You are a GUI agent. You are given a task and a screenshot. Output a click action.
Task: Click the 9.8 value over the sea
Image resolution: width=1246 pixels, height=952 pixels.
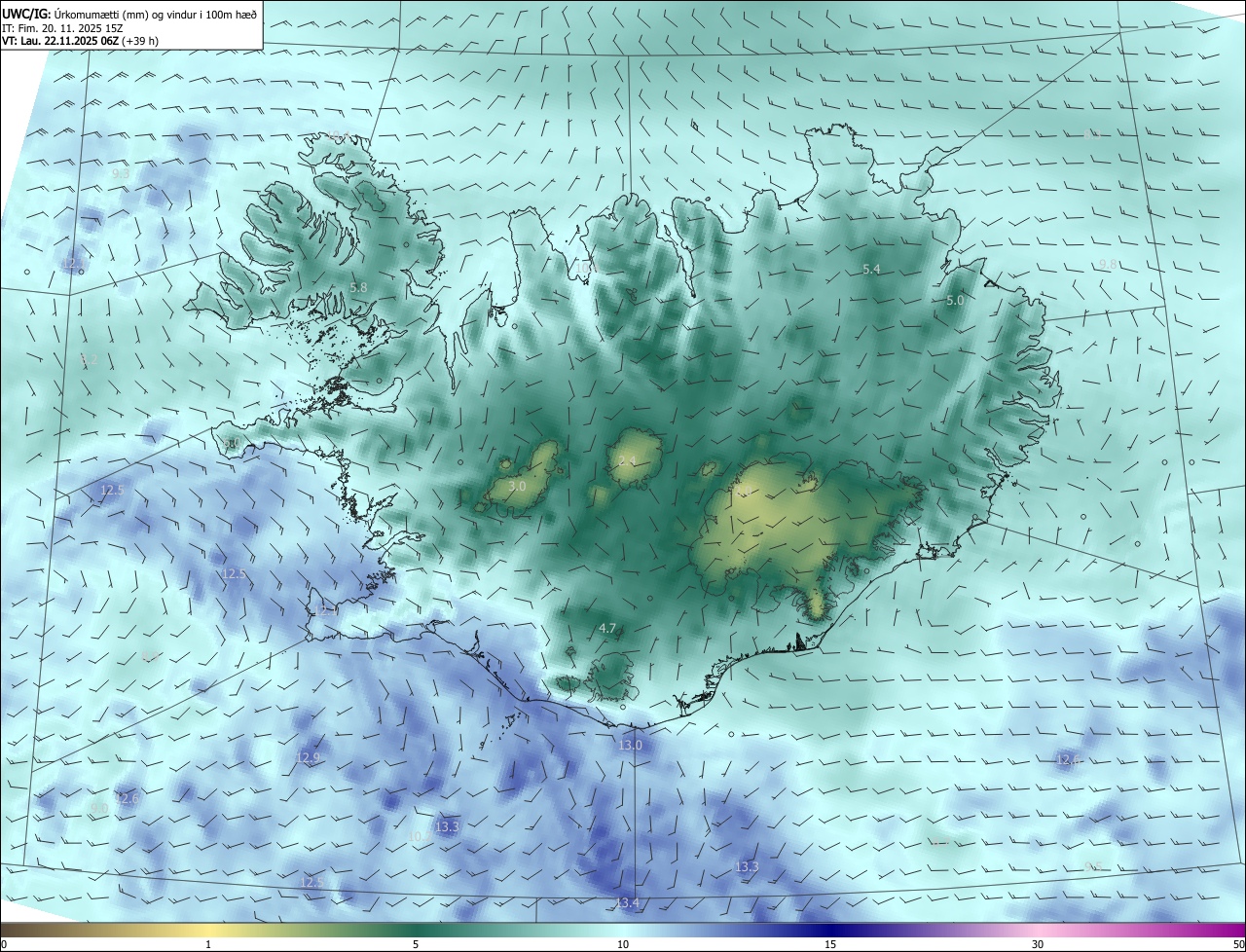tap(1108, 265)
